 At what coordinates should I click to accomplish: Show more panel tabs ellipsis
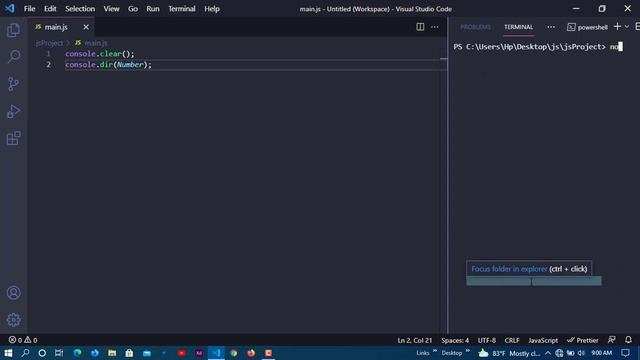click(551, 27)
